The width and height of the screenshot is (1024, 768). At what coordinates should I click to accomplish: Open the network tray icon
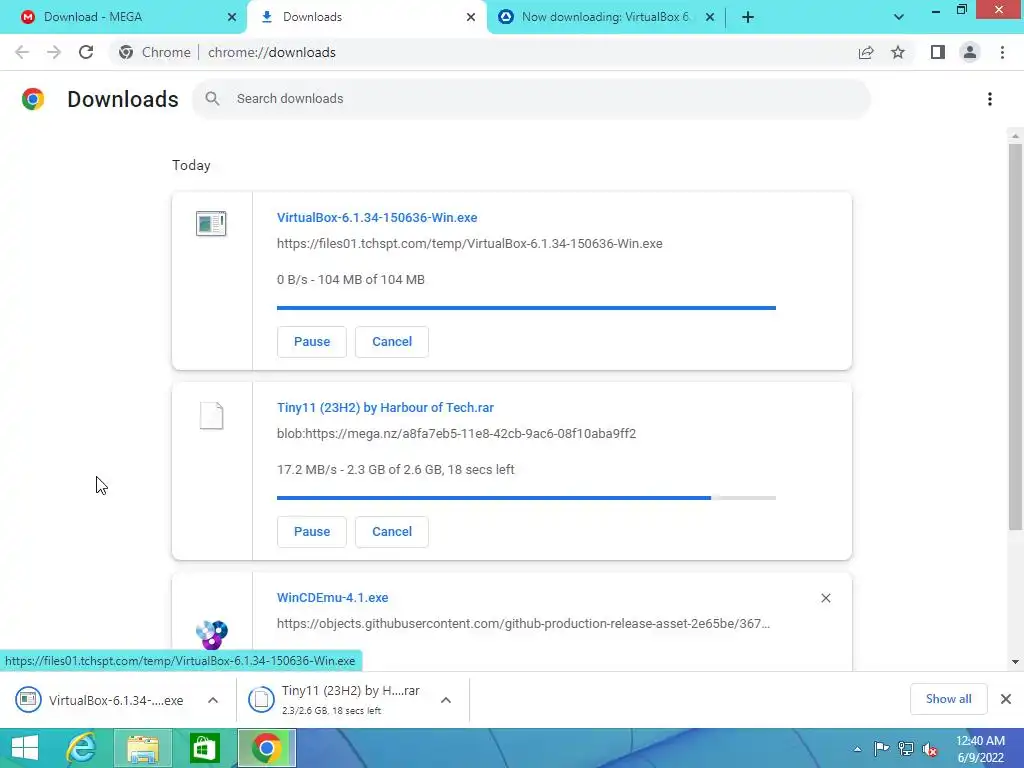pyautogui.click(x=906, y=749)
